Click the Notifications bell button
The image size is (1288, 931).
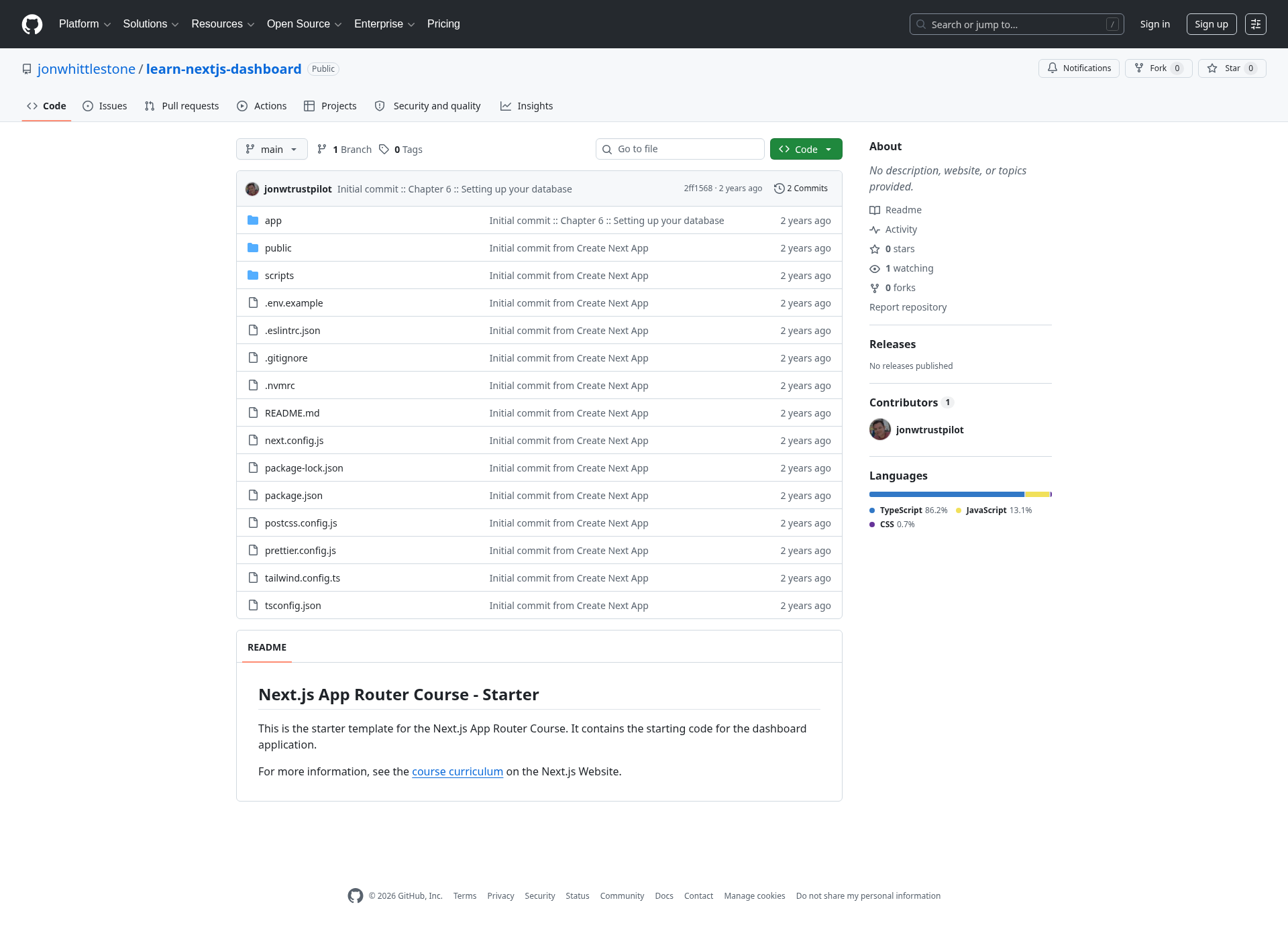tap(1079, 68)
